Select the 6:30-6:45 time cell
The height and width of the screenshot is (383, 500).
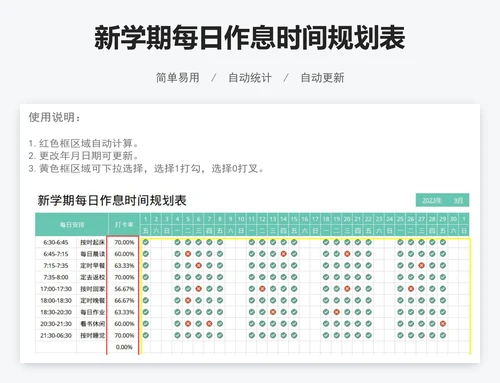pos(56,242)
